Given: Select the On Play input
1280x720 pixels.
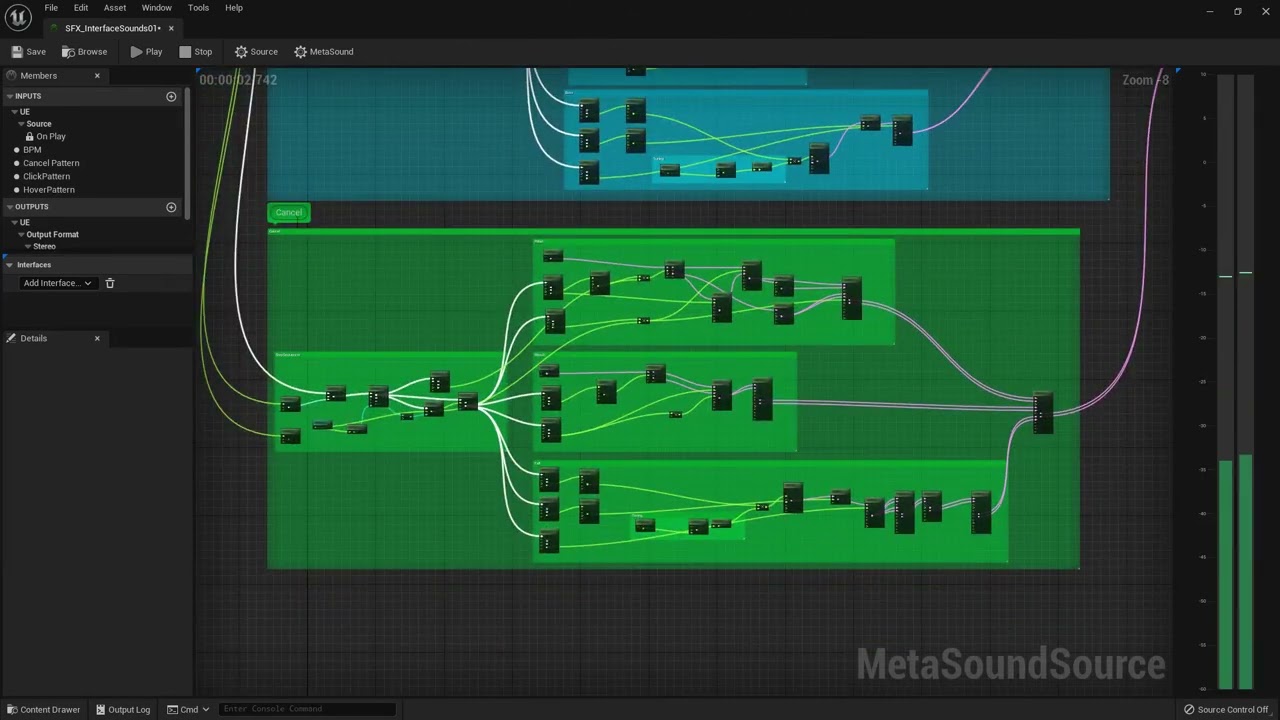Looking at the screenshot, I should [51, 137].
